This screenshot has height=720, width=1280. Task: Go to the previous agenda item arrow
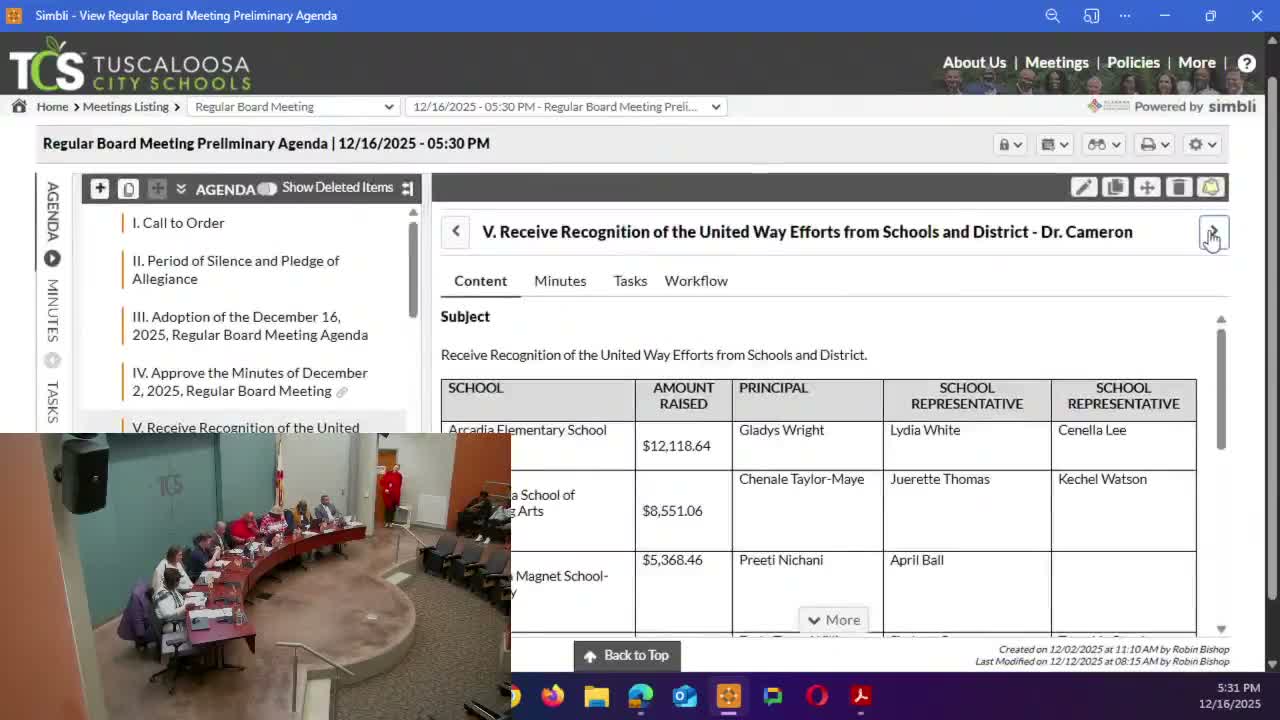456,231
